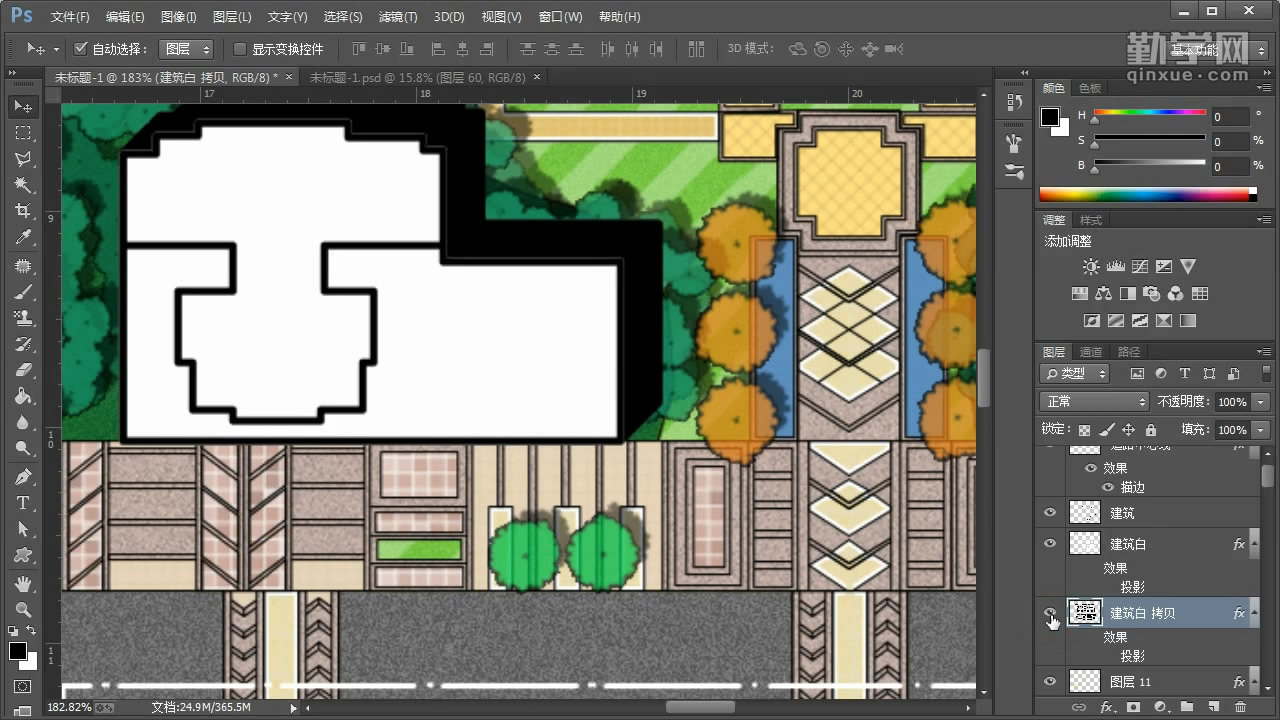The image size is (1280, 720).
Task: Select the Paint Bucket tool
Action: coord(23,397)
